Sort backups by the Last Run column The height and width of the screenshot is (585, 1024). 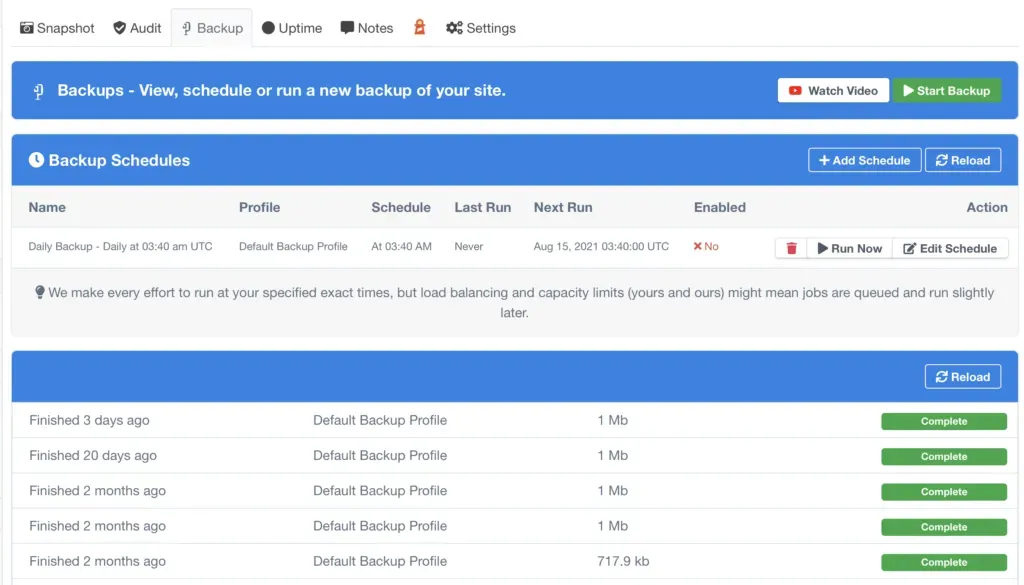[x=482, y=207]
